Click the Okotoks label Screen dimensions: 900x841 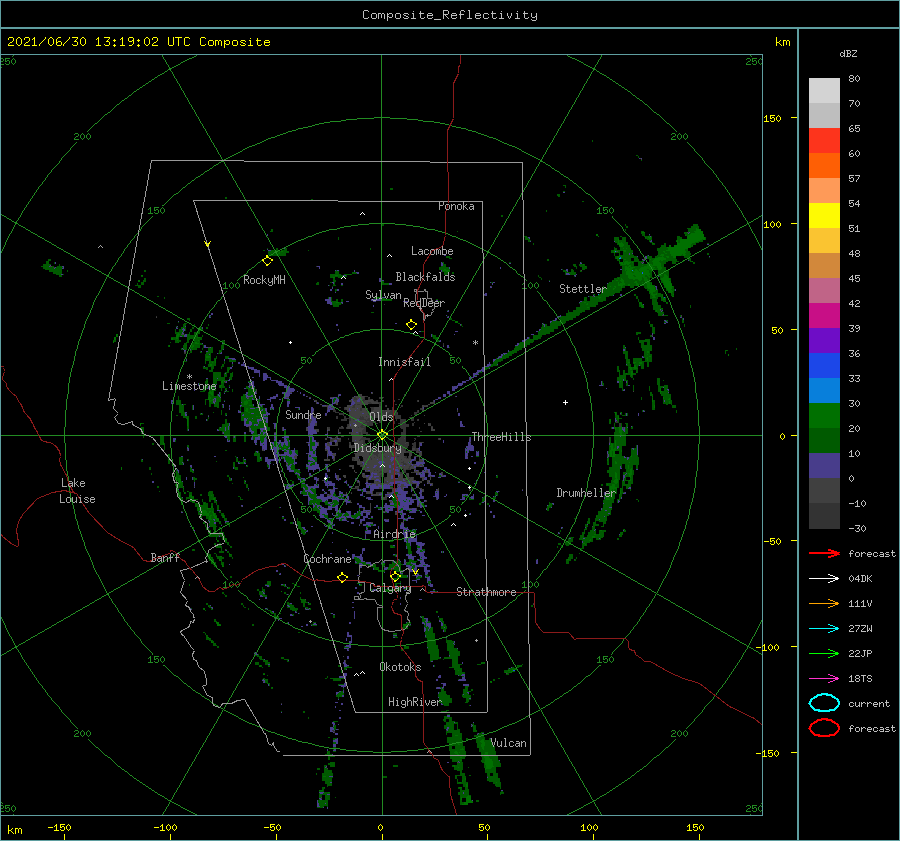(x=400, y=667)
